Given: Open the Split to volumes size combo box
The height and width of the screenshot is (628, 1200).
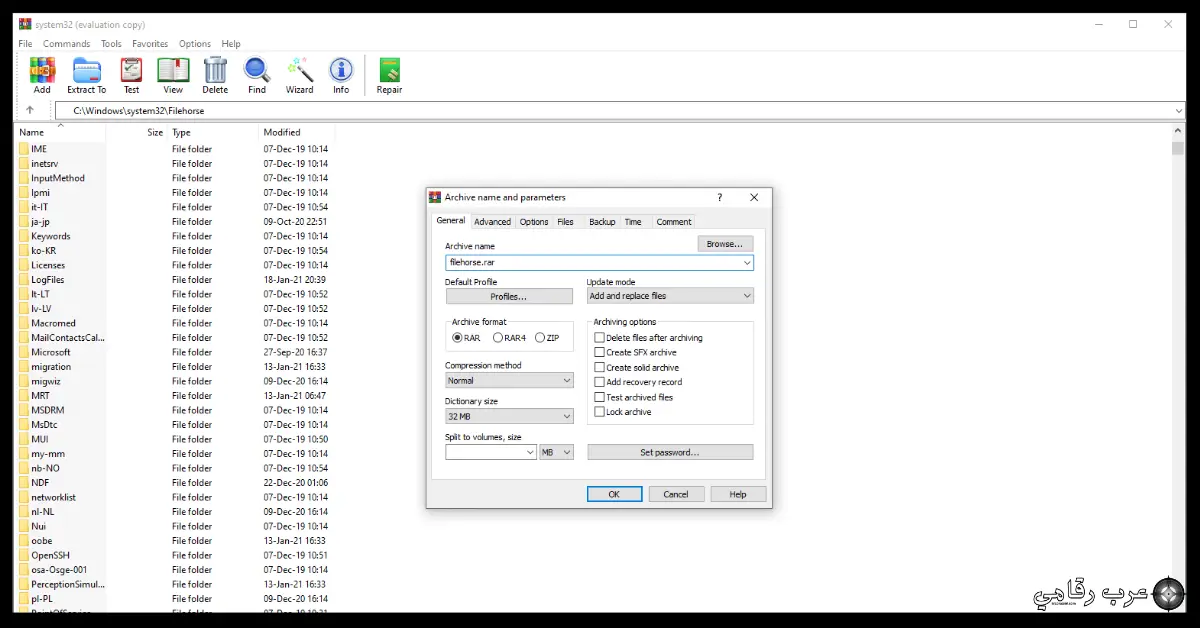Looking at the screenshot, I should 491,452.
